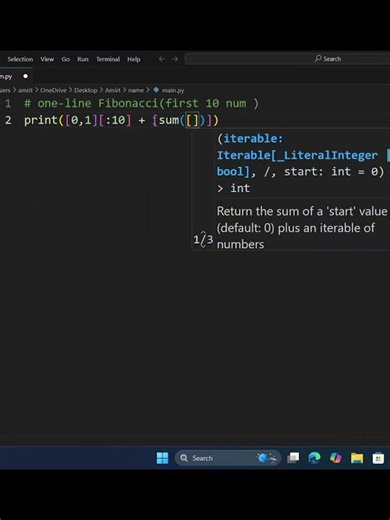The image size is (390, 520).
Task: Click 'Iterable[_LiteralInteger' in signature help
Action: (297, 155)
